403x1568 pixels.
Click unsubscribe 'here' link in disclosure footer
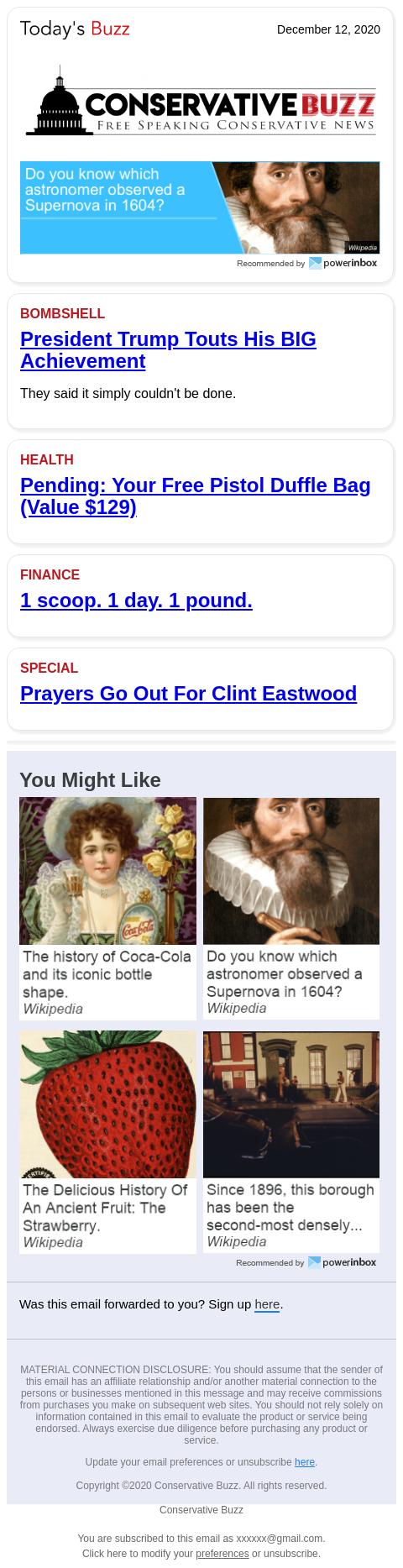click(x=305, y=1462)
